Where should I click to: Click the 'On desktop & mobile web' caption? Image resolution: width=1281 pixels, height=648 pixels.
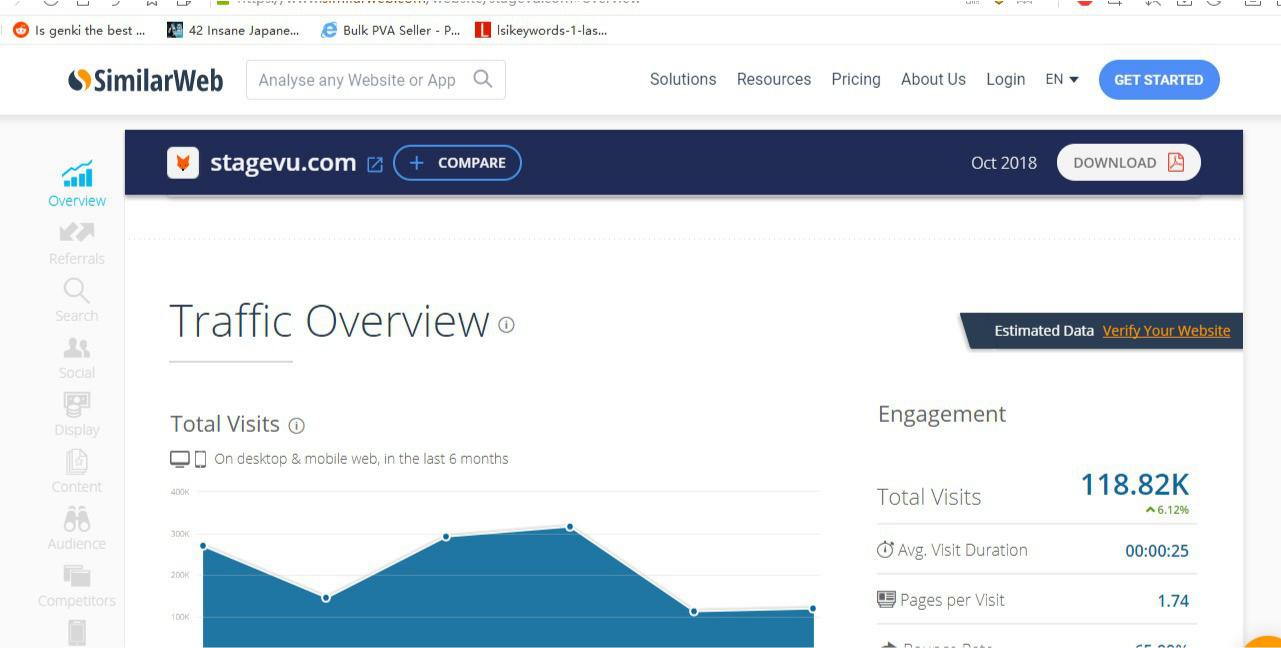[x=362, y=459]
